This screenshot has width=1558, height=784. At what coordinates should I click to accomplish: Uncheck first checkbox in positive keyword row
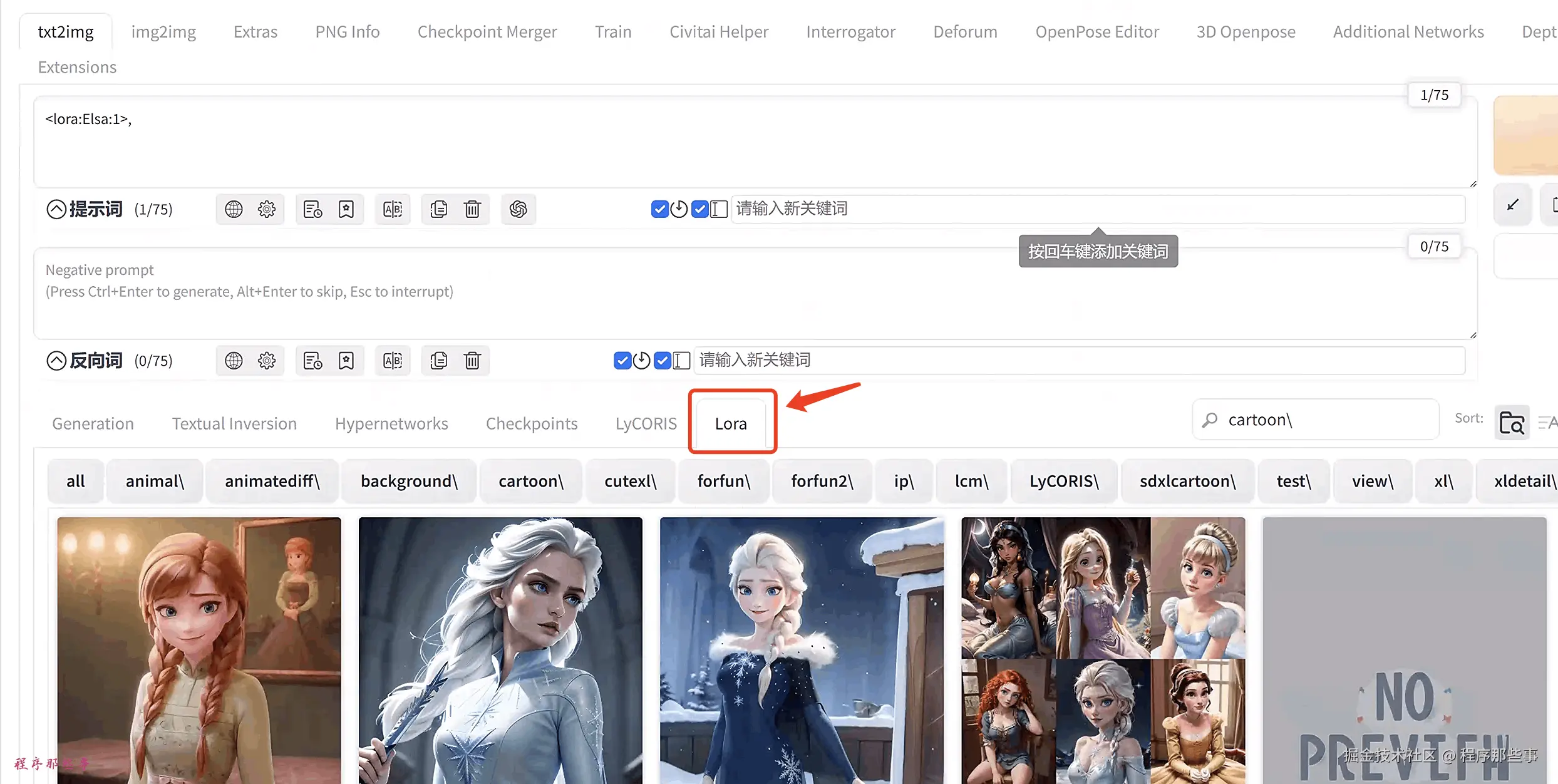(x=659, y=209)
